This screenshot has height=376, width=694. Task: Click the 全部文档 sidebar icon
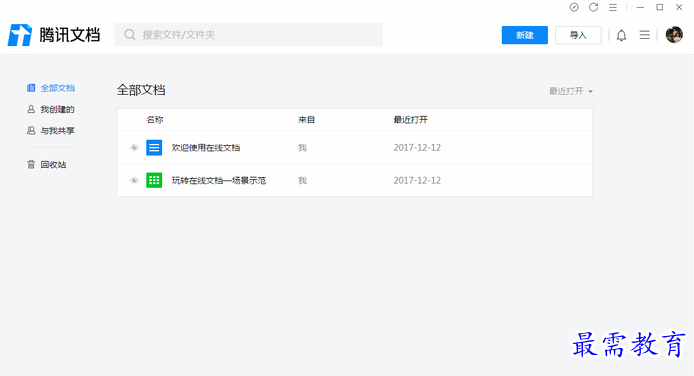[31, 88]
